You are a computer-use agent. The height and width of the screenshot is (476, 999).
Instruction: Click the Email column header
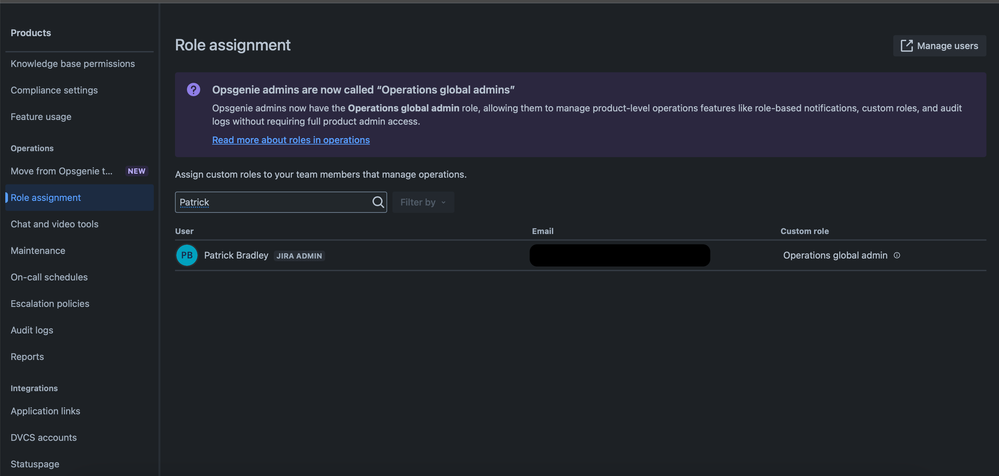[x=543, y=231]
